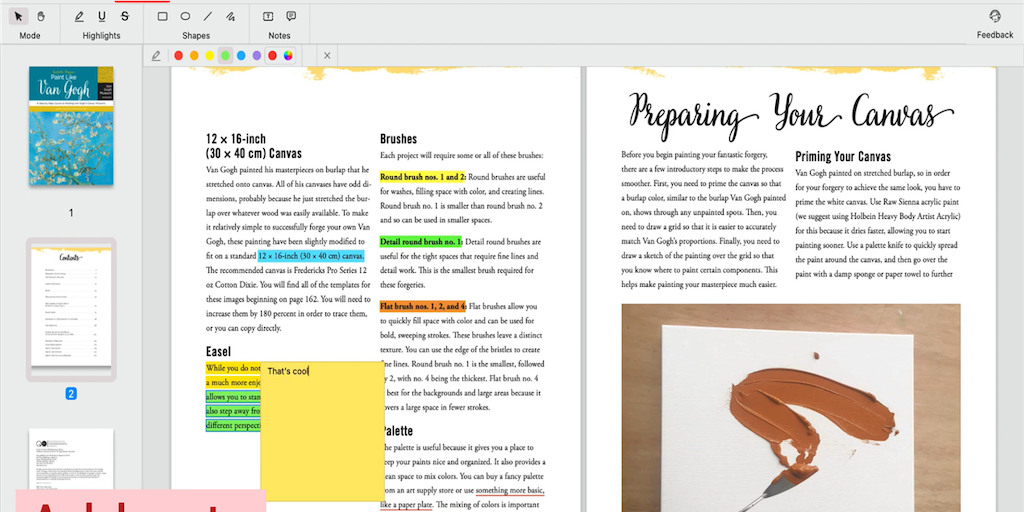
Task: Click the "Notes" group label
Action: pyautogui.click(x=280, y=36)
